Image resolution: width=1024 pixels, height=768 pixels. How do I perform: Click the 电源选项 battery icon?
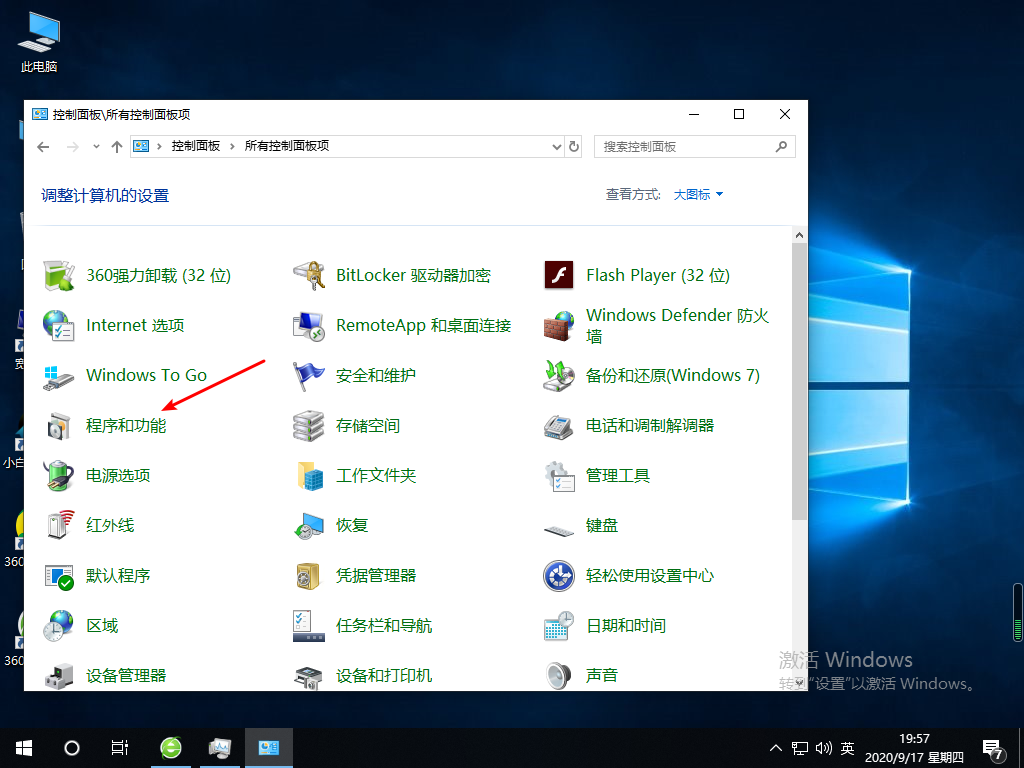pos(59,476)
